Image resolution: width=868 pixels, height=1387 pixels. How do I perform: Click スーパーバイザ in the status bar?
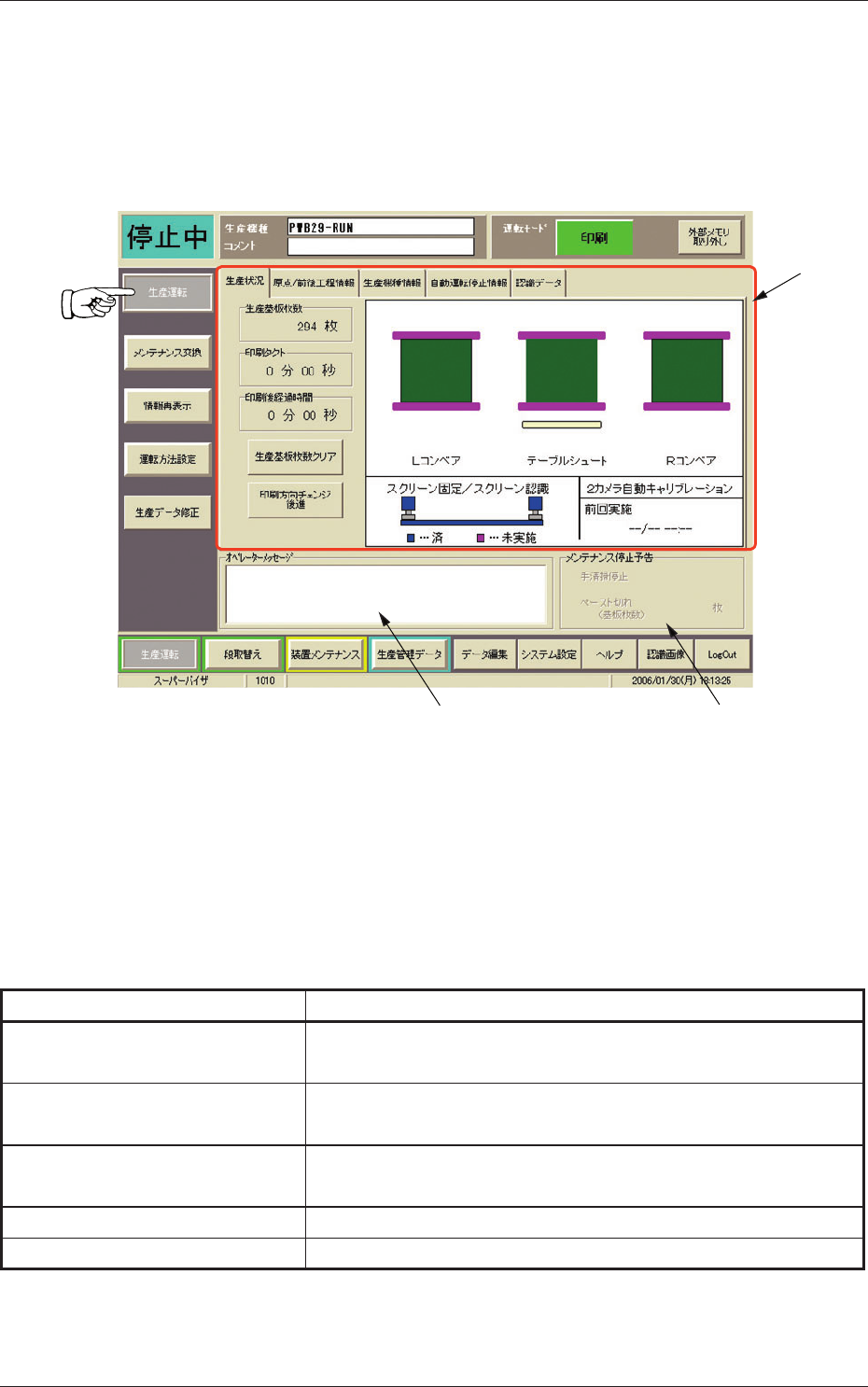181,681
